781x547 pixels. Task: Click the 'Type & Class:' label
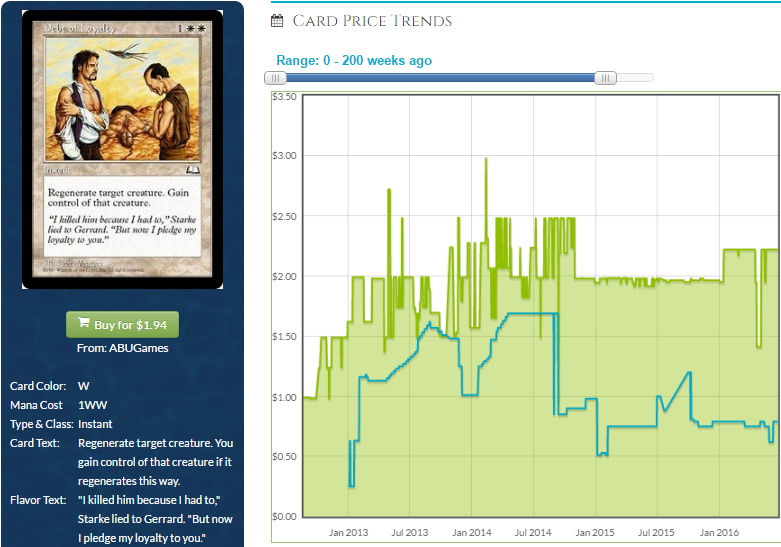(x=42, y=424)
